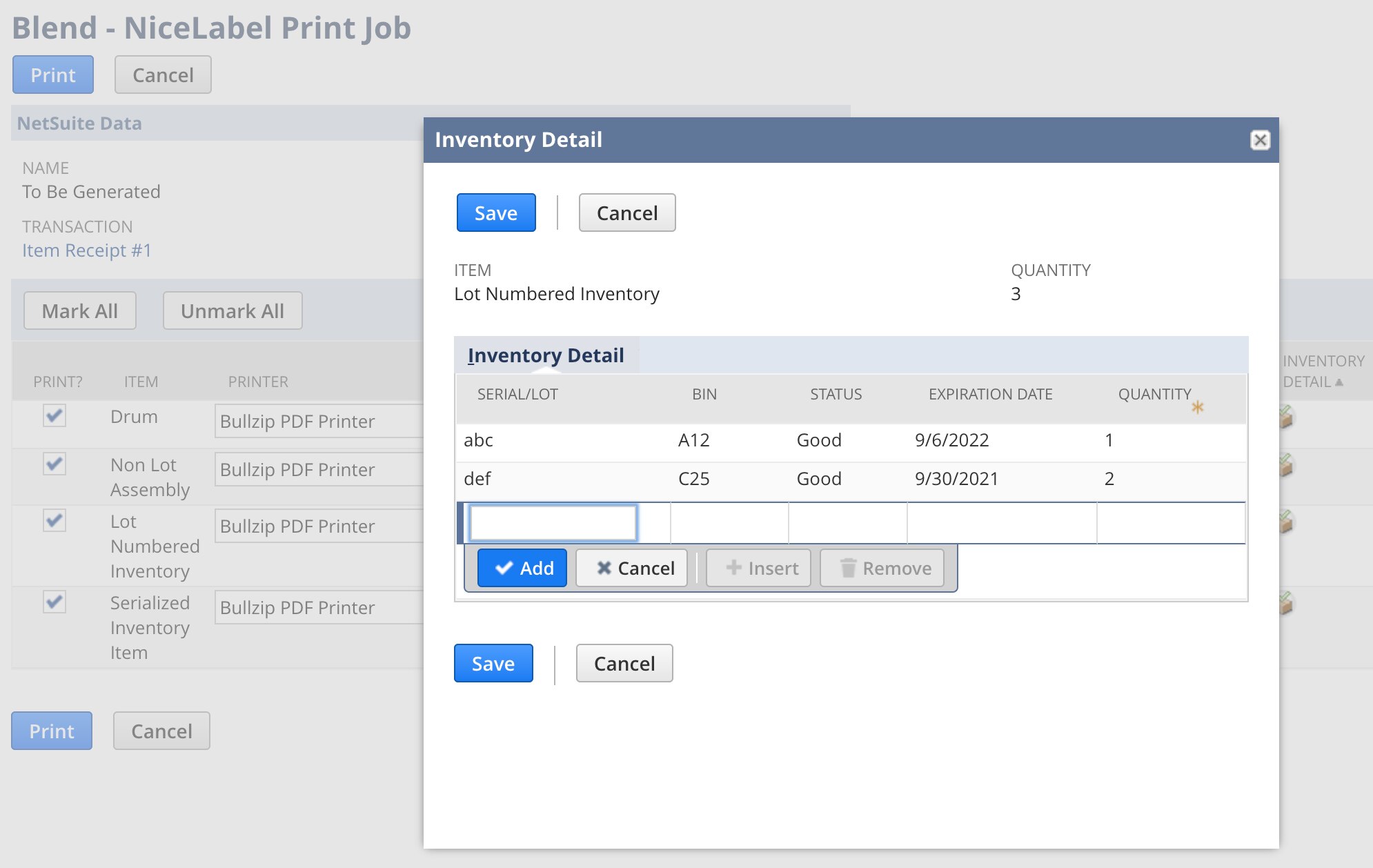Sort by the Inventory Detail column header arrow
This screenshot has height=868, width=1373.
[x=1339, y=382]
